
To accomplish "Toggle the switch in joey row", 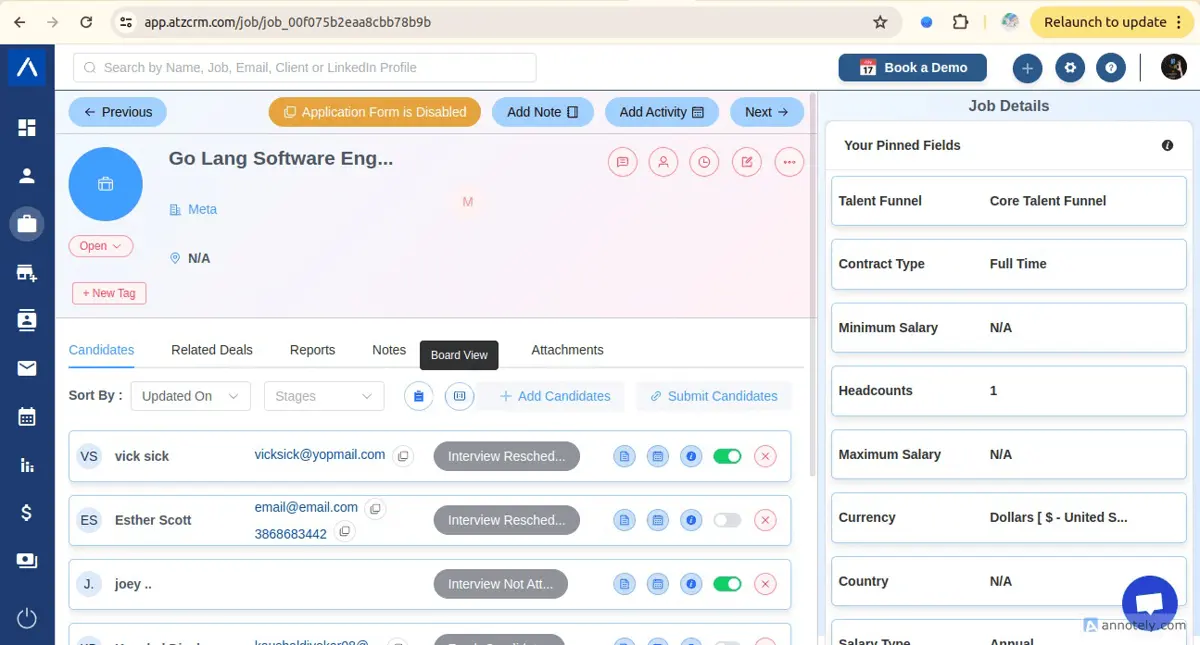I will (x=727, y=585).
